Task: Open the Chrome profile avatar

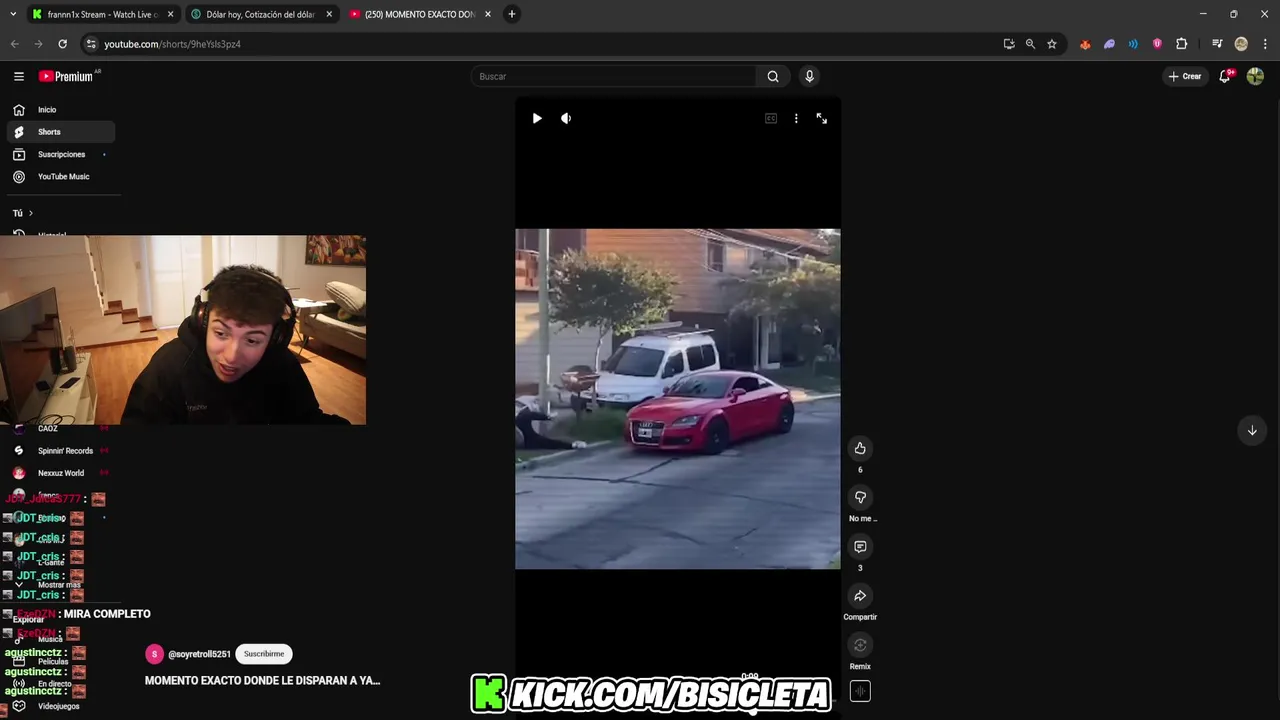Action: pos(1241,44)
